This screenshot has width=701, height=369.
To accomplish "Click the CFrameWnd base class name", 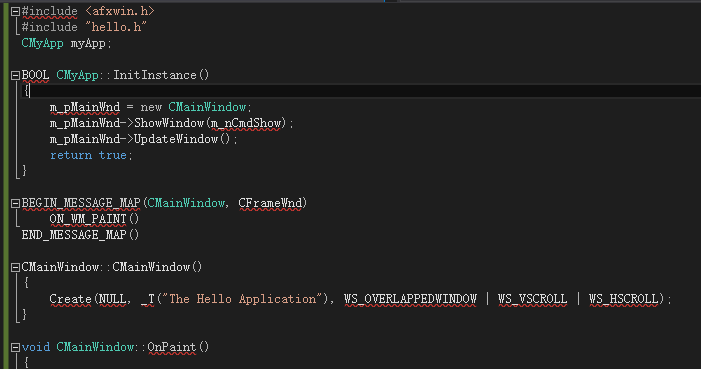I will tap(270, 203).
